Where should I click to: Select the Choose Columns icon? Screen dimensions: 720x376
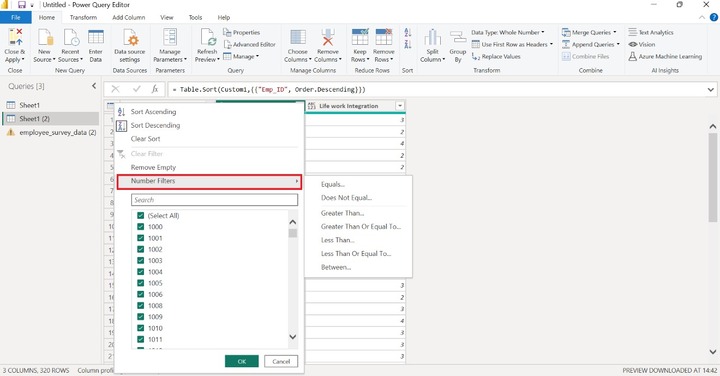point(298,37)
